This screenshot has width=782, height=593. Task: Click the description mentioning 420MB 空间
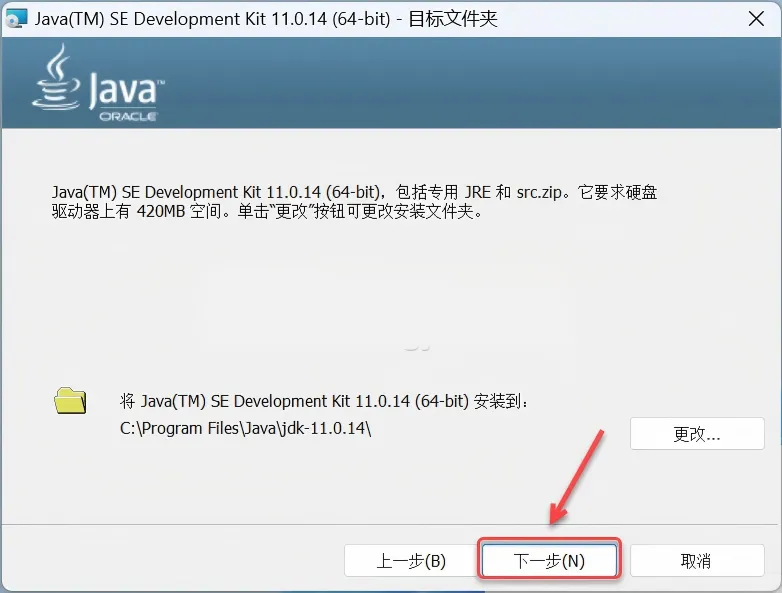click(x=354, y=202)
